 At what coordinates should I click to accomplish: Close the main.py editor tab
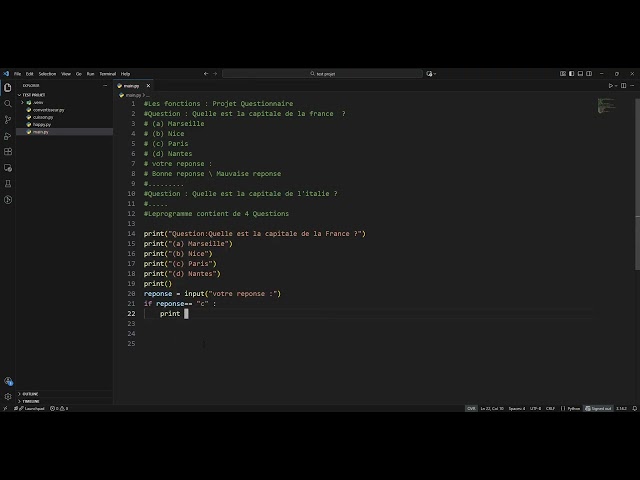(x=148, y=86)
